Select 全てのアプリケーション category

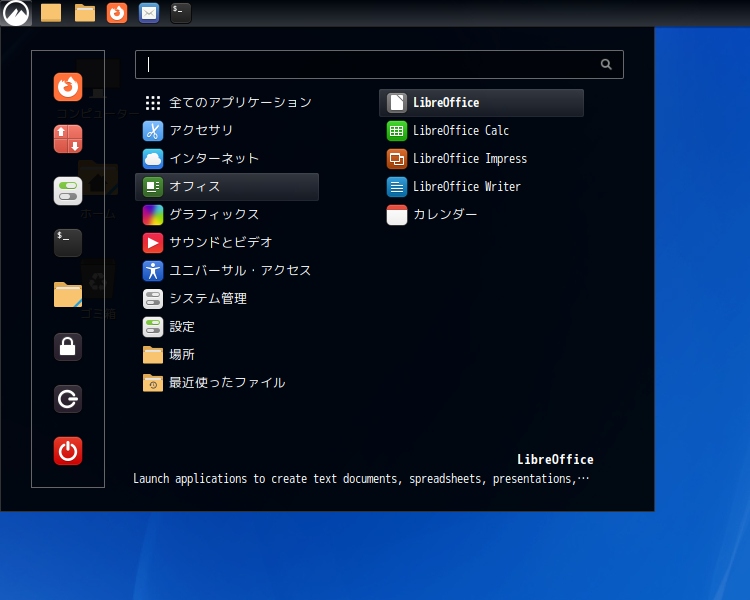[227, 103]
